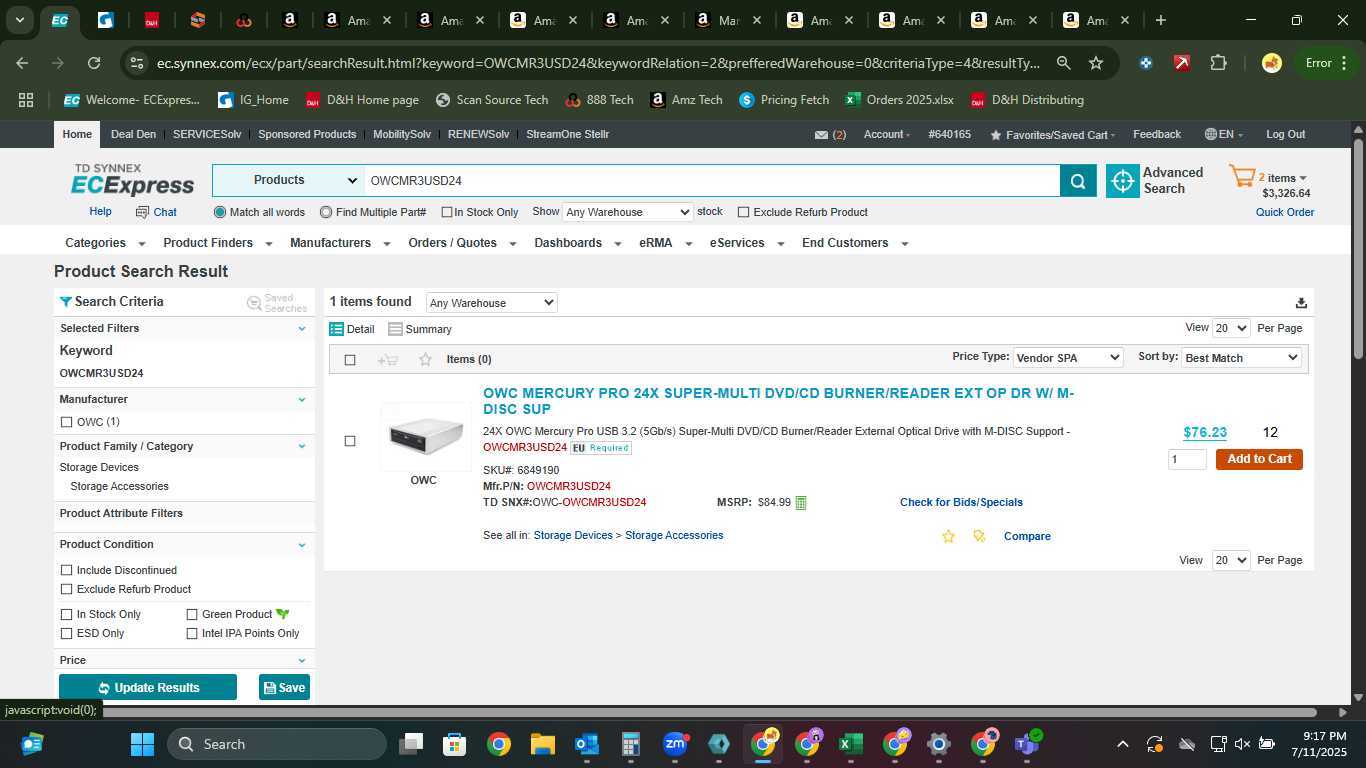
Task: Tick select-all checkbox in Items bar
Action: pyautogui.click(x=350, y=360)
